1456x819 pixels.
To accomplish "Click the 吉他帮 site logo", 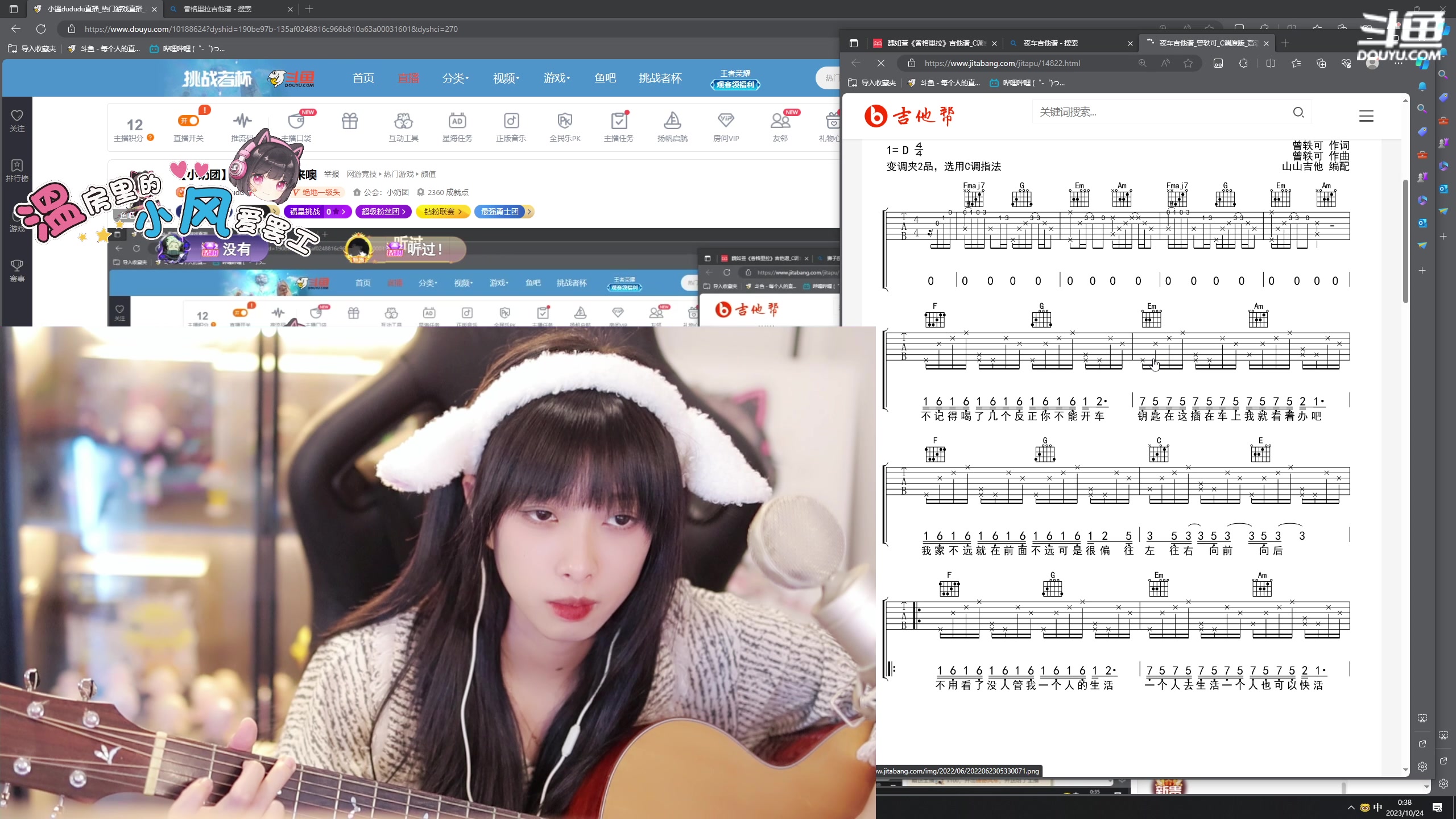I will [x=909, y=116].
